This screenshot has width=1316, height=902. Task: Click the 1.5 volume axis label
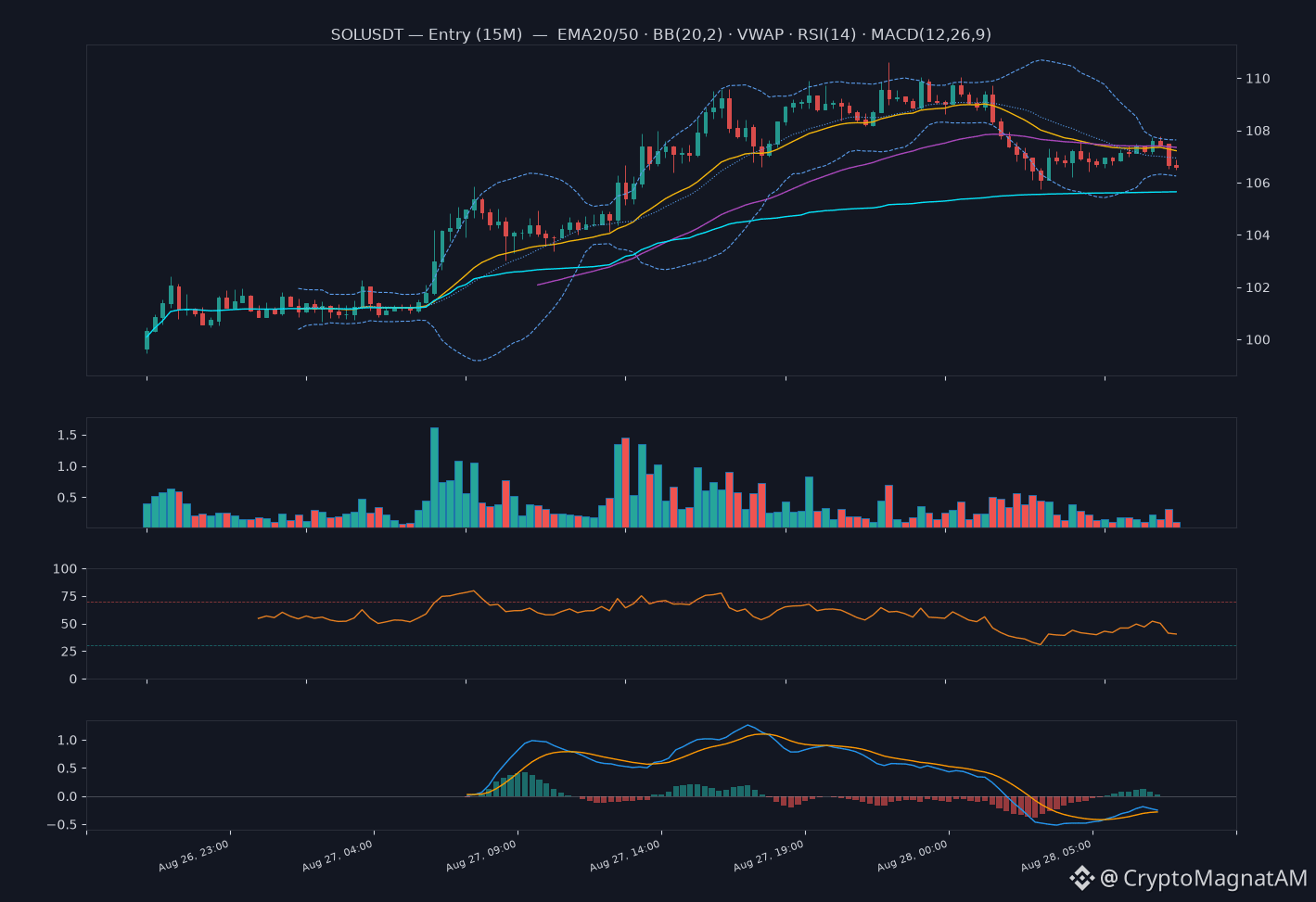coord(68,436)
